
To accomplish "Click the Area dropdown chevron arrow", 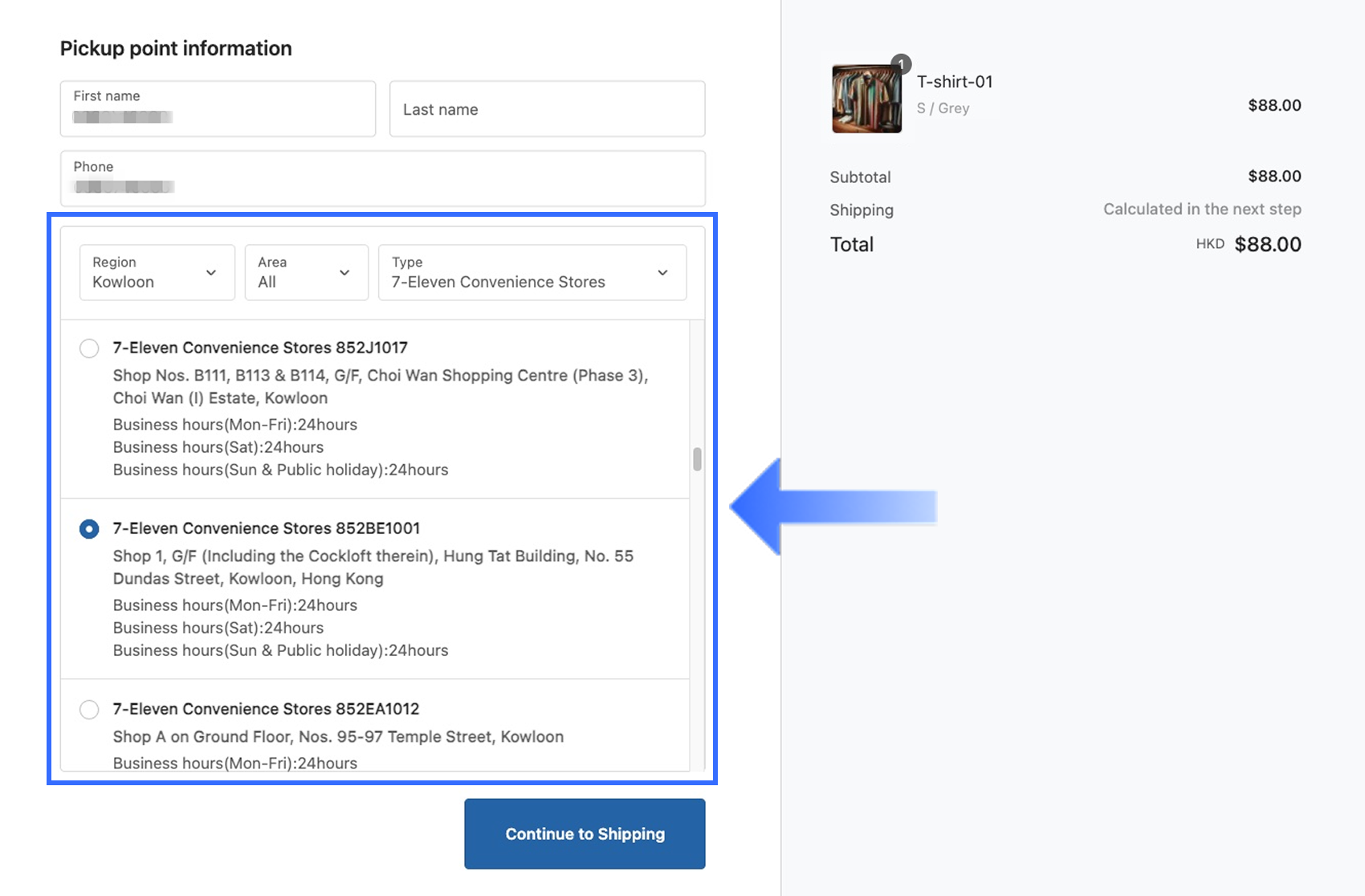I will pyautogui.click(x=344, y=273).
